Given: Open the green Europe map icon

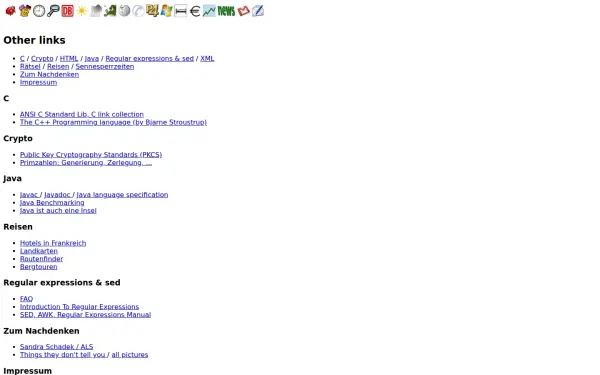Looking at the screenshot, I should pyautogui.click(x=110, y=11).
